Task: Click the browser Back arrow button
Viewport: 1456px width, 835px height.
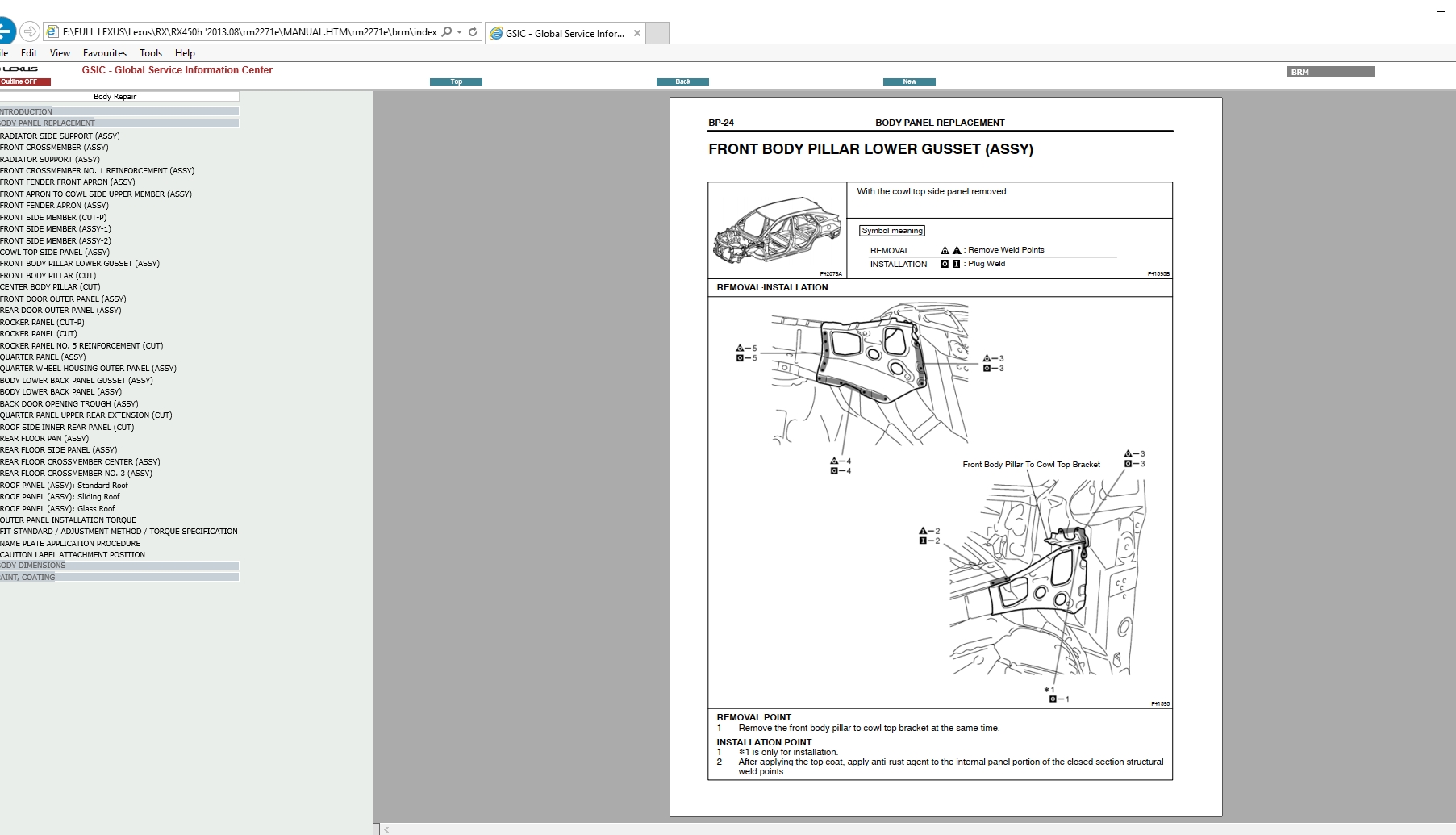Action: point(5,31)
